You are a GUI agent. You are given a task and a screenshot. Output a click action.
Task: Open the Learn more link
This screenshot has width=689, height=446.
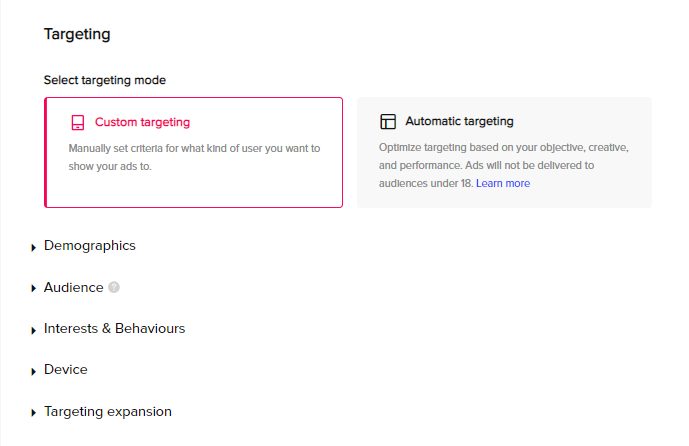click(x=503, y=183)
